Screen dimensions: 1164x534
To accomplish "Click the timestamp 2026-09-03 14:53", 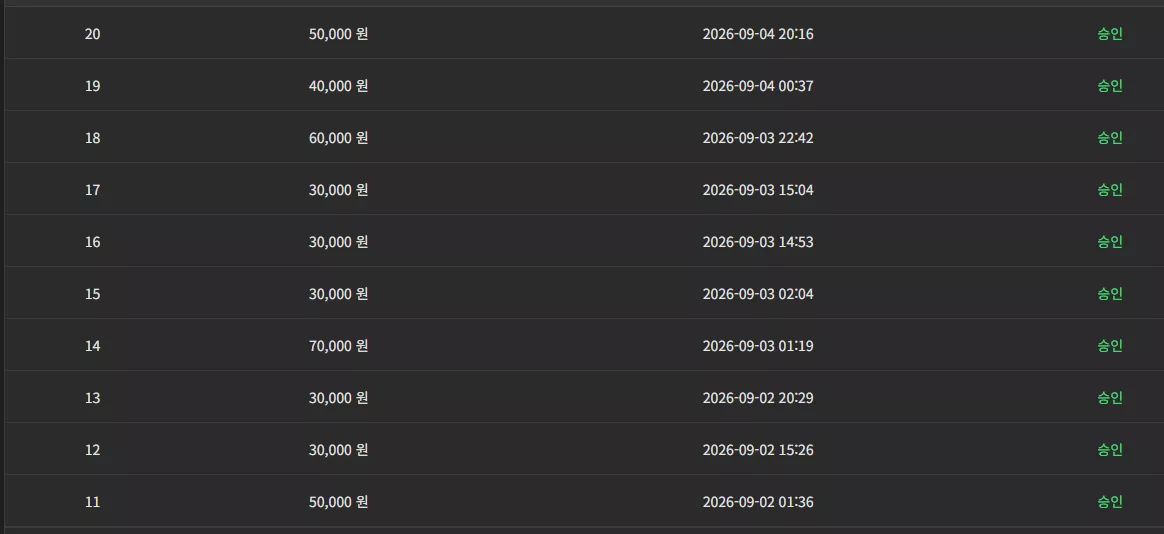I will pyautogui.click(x=758, y=242).
